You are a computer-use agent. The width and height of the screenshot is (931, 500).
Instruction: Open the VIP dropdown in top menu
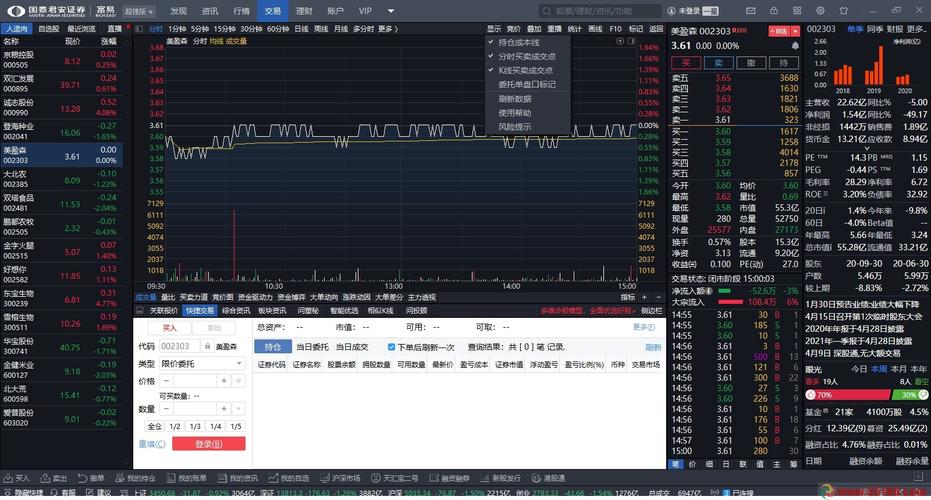[x=369, y=11]
